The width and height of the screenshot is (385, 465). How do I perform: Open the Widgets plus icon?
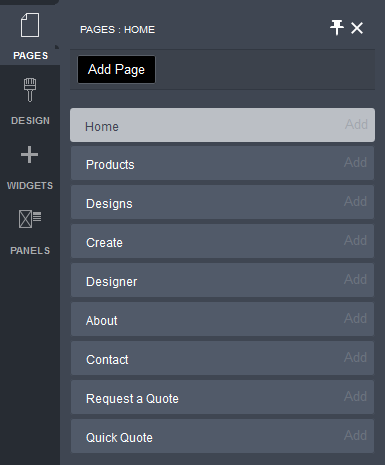(x=29, y=155)
